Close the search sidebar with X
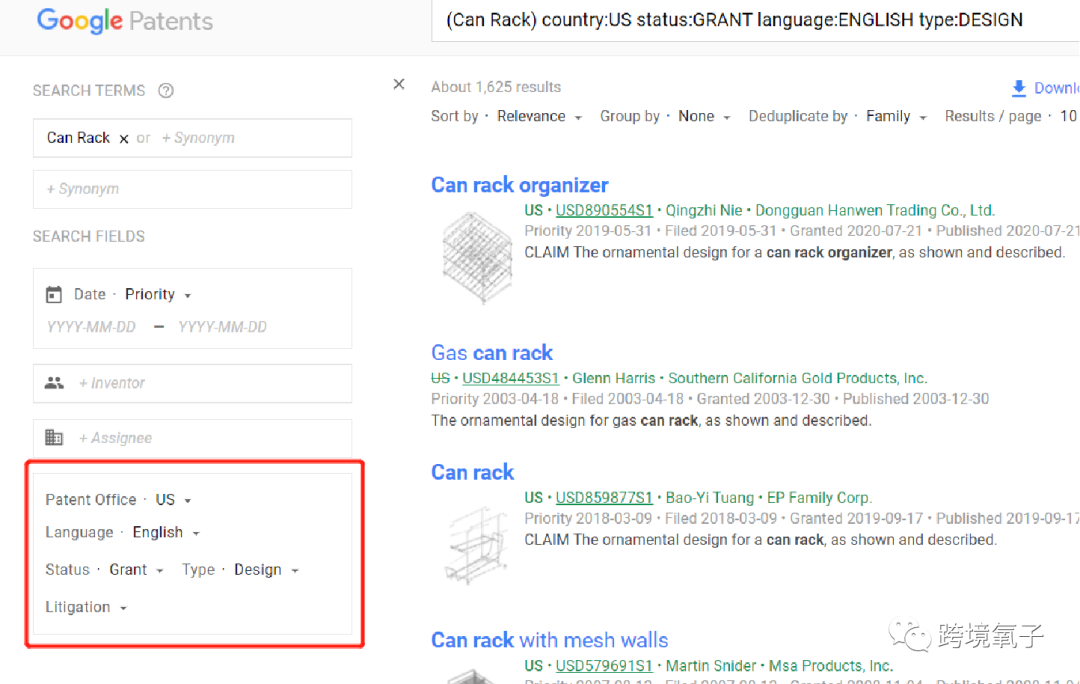The width and height of the screenshot is (1080, 684). (x=399, y=84)
